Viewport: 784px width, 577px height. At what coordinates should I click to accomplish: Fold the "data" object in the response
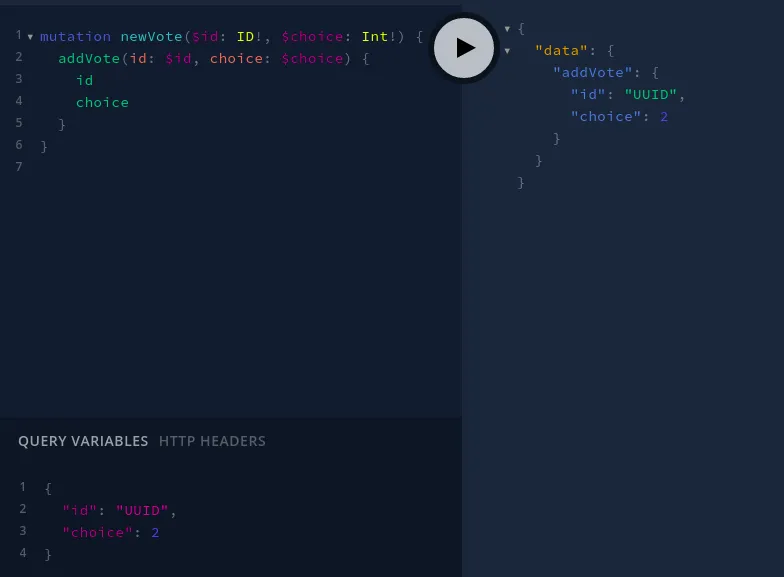[x=507, y=50]
